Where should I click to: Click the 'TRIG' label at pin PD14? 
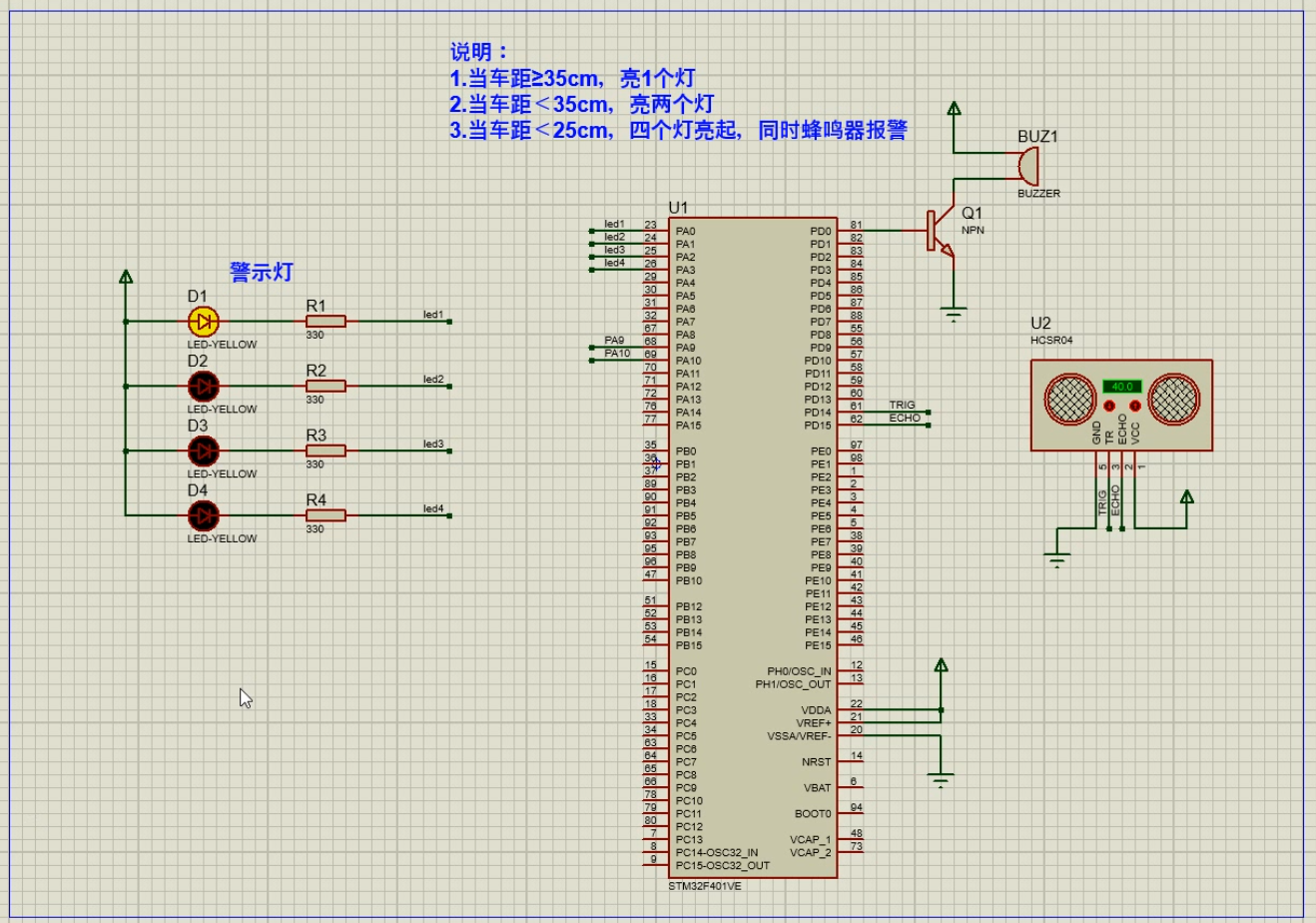(x=903, y=406)
